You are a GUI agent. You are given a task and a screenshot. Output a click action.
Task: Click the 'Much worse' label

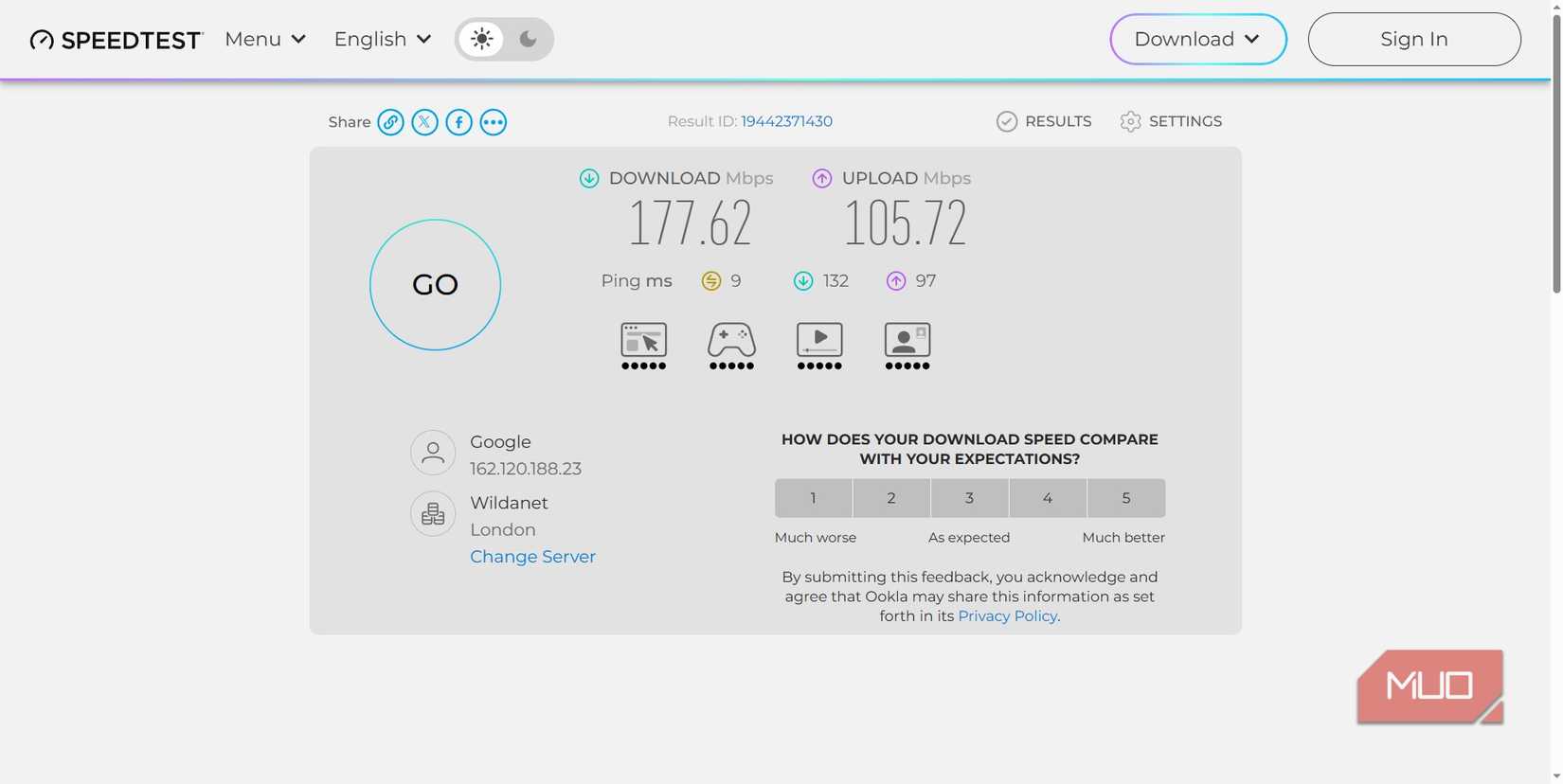click(816, 538)
